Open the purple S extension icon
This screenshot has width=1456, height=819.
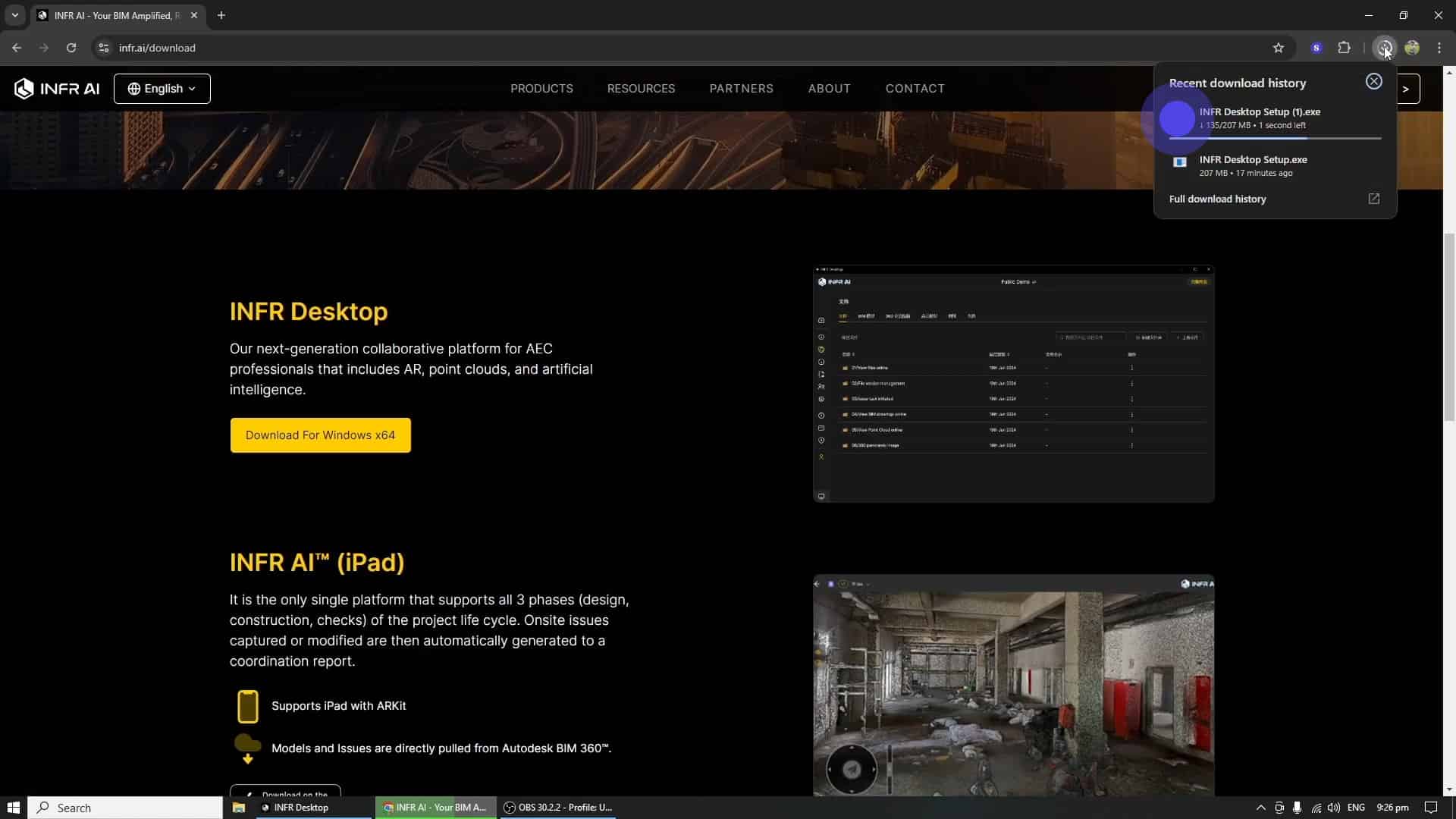tap(1316, 48)
